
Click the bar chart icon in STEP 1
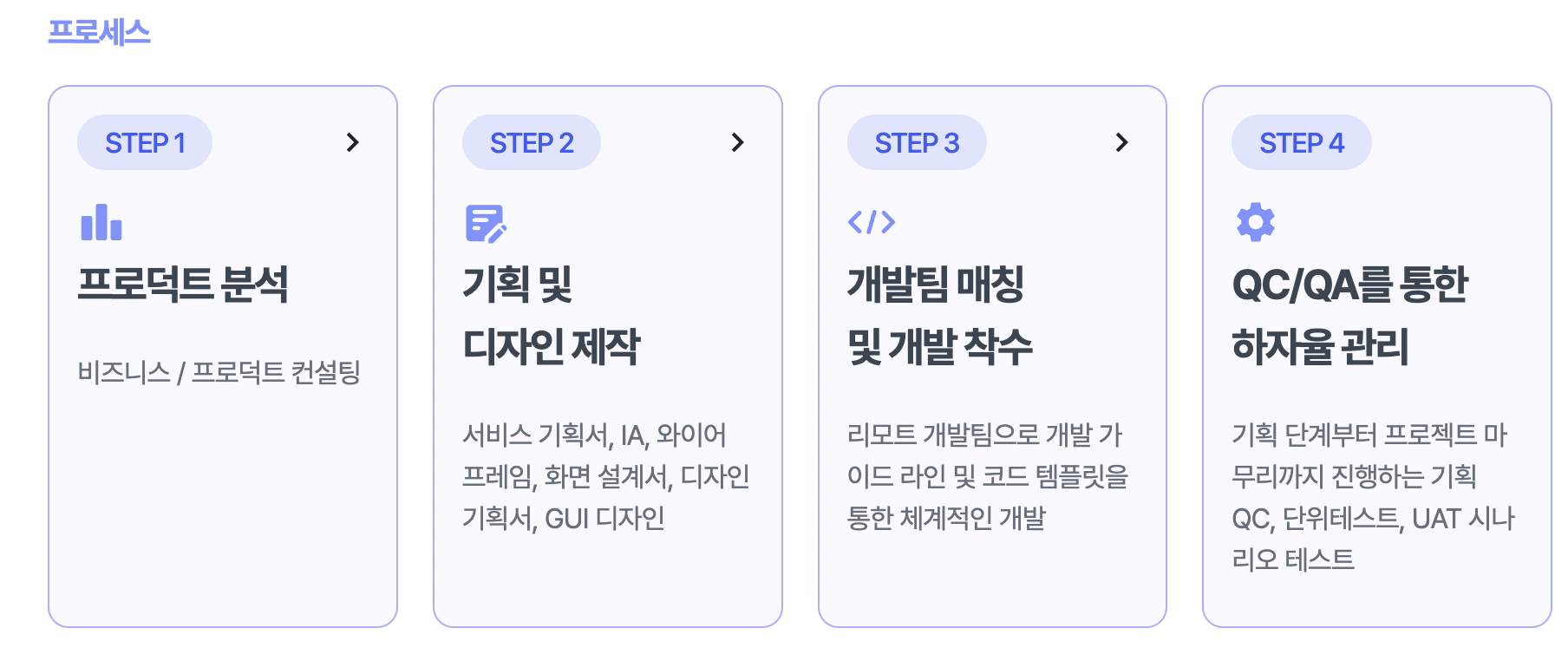101,222
